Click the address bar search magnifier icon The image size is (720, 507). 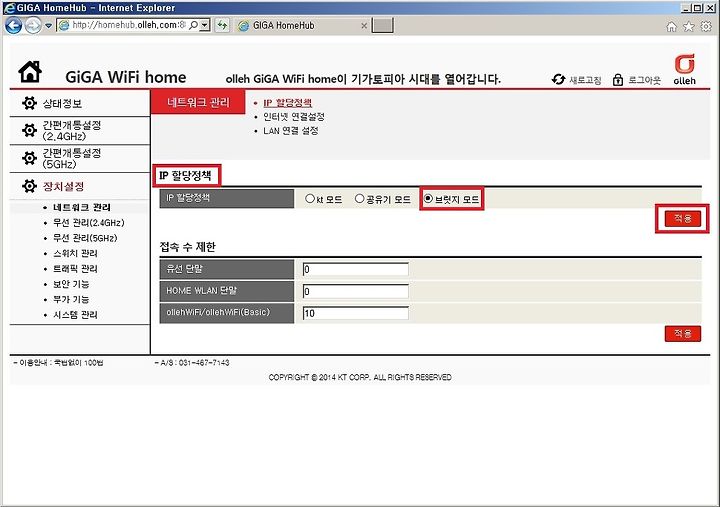193,25
